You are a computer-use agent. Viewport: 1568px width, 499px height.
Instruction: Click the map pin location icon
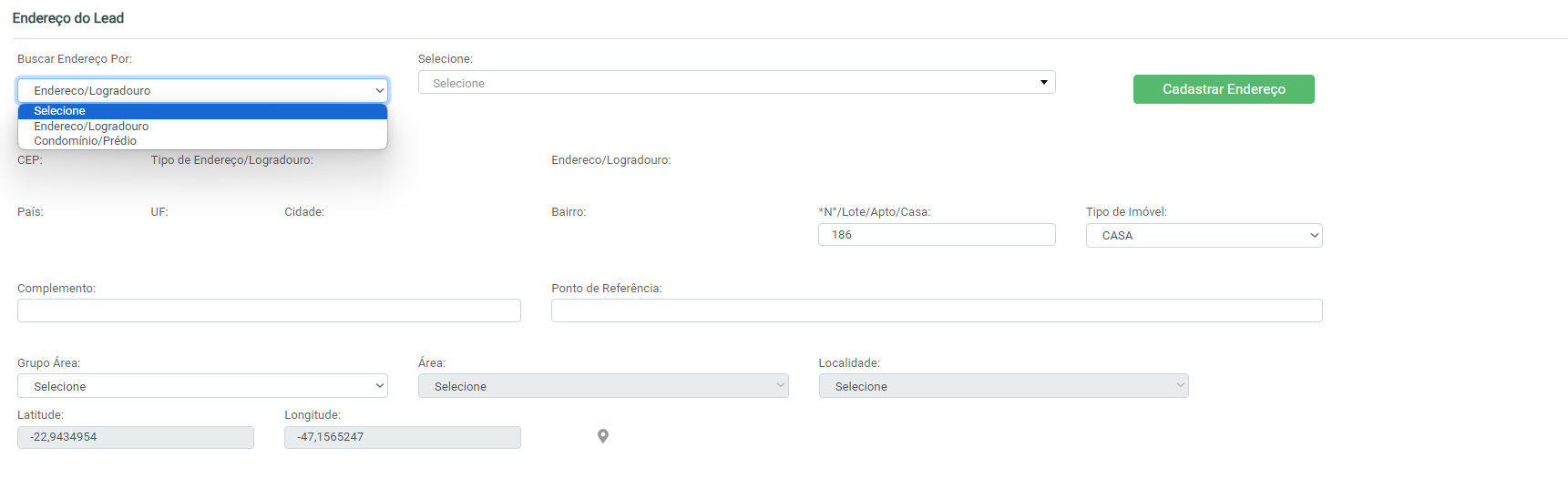point(602,436)
